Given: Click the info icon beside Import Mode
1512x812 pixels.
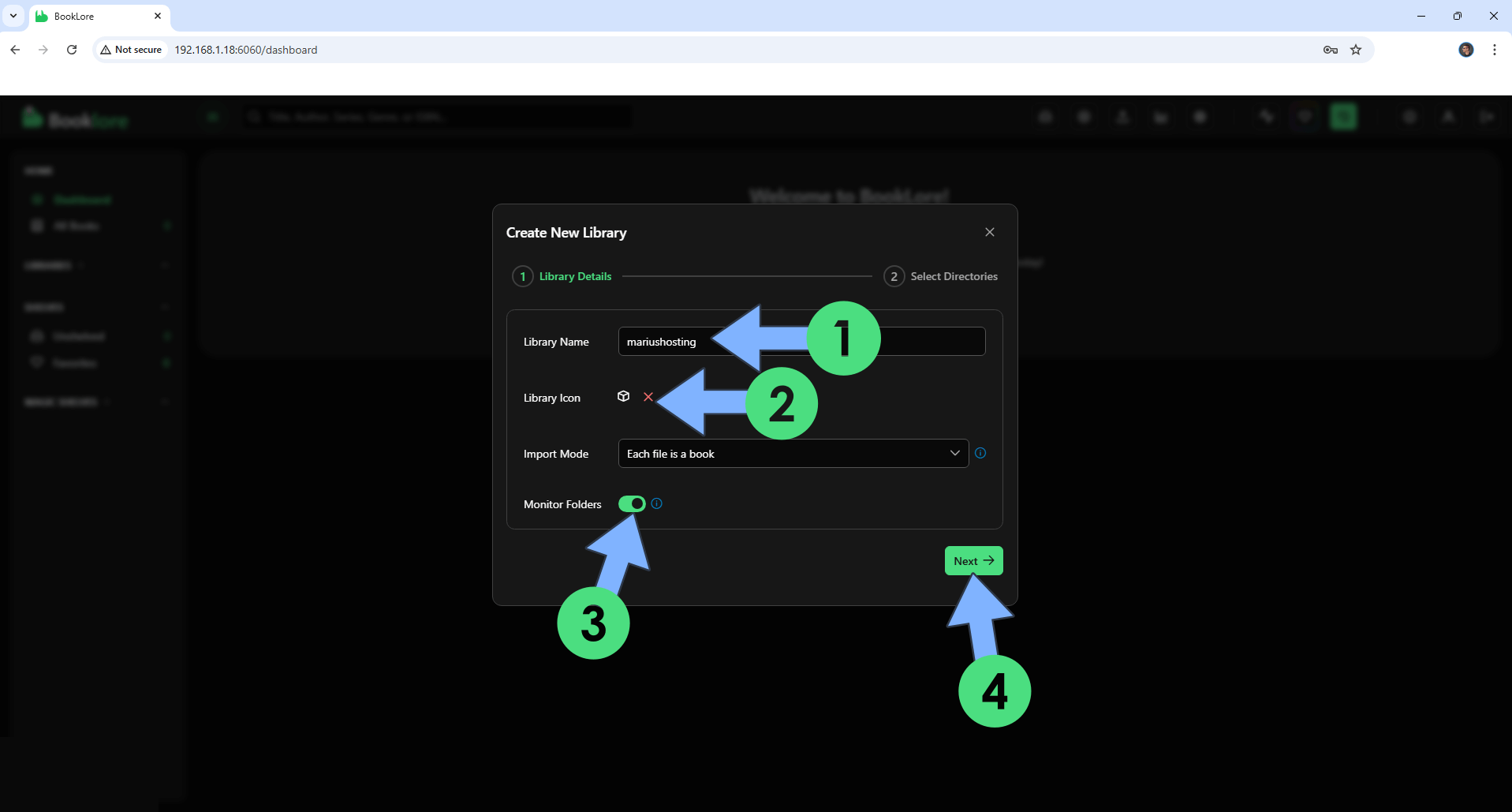Looking at the screenshot, I should pos(980,453).
